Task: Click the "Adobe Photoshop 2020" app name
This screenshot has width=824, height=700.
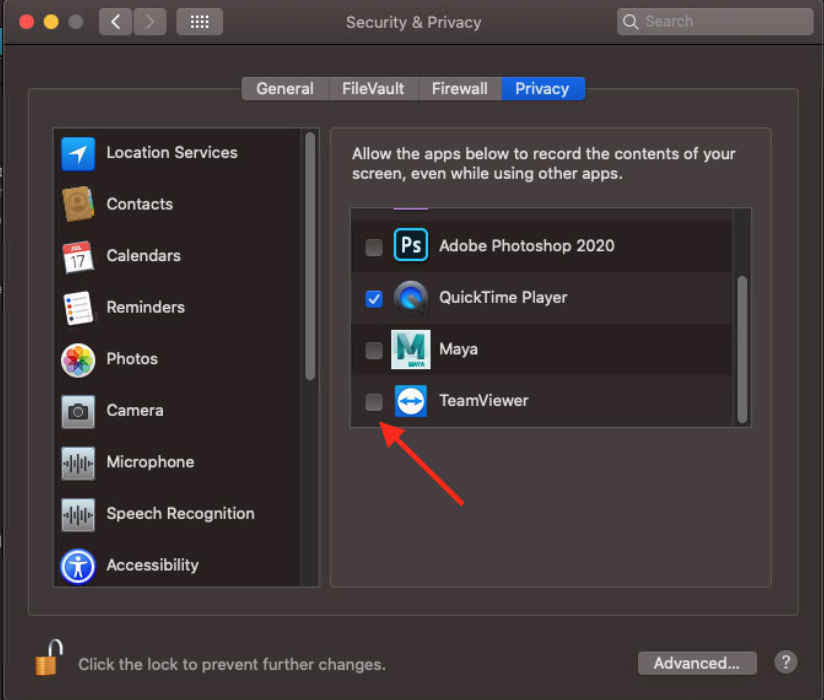Action: pyautogui.click(x=527, y=246)
